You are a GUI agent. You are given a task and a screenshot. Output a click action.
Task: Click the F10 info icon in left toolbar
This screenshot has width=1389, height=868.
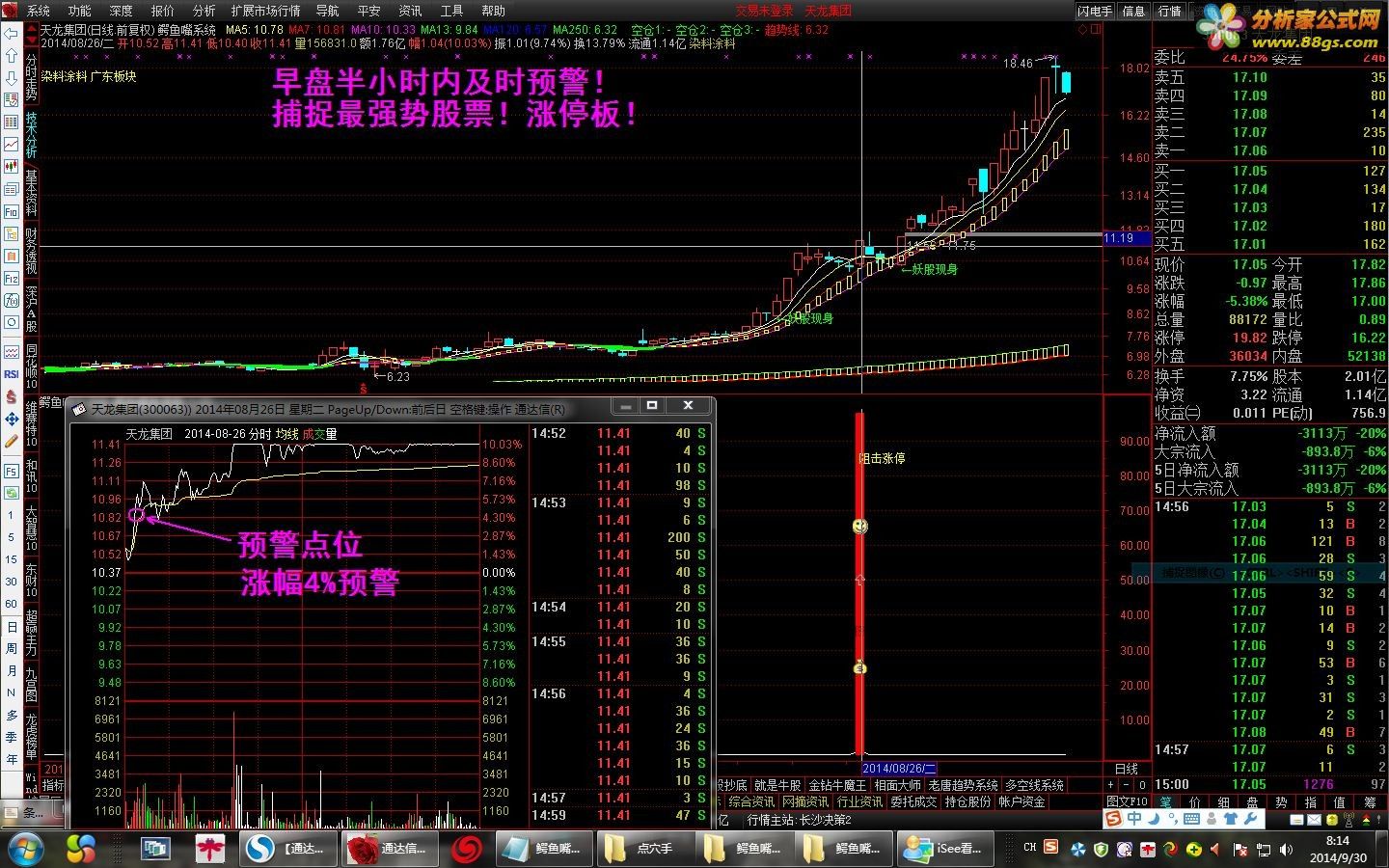click(x=11, y=211)
